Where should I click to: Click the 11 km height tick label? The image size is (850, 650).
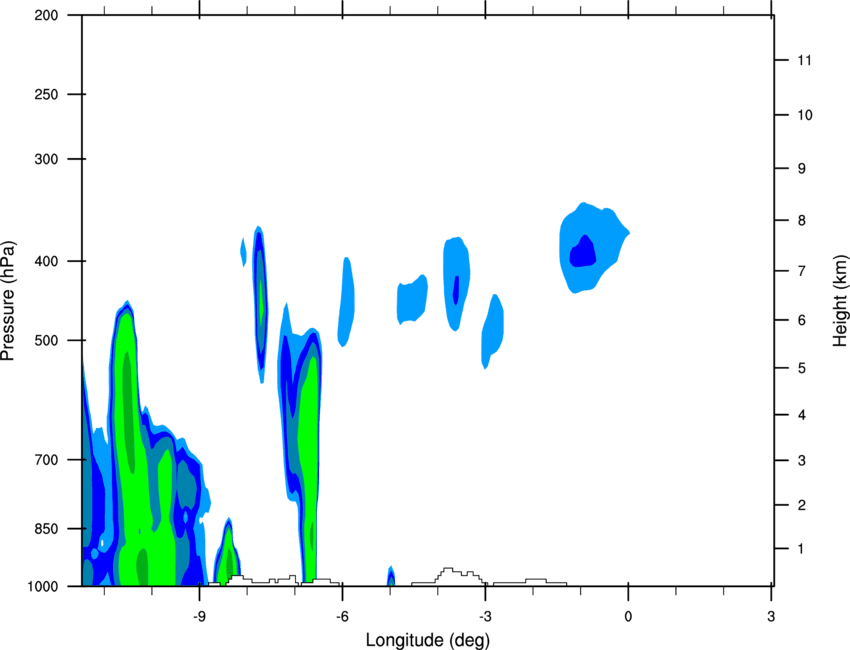805,60
